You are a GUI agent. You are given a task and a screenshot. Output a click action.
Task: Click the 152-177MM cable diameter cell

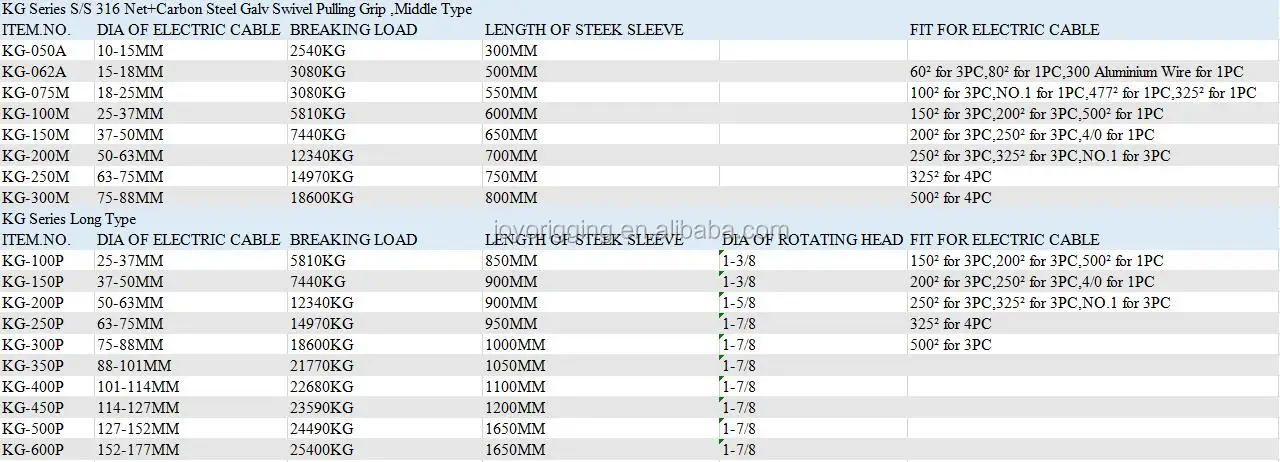(138, 450)
